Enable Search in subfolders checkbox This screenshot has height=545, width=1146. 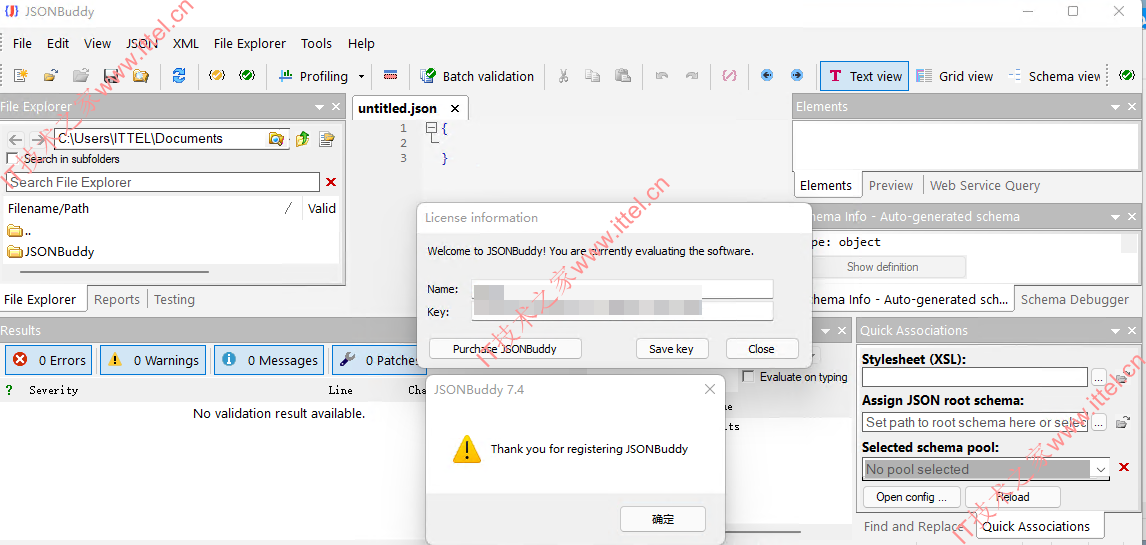(11, 159)
